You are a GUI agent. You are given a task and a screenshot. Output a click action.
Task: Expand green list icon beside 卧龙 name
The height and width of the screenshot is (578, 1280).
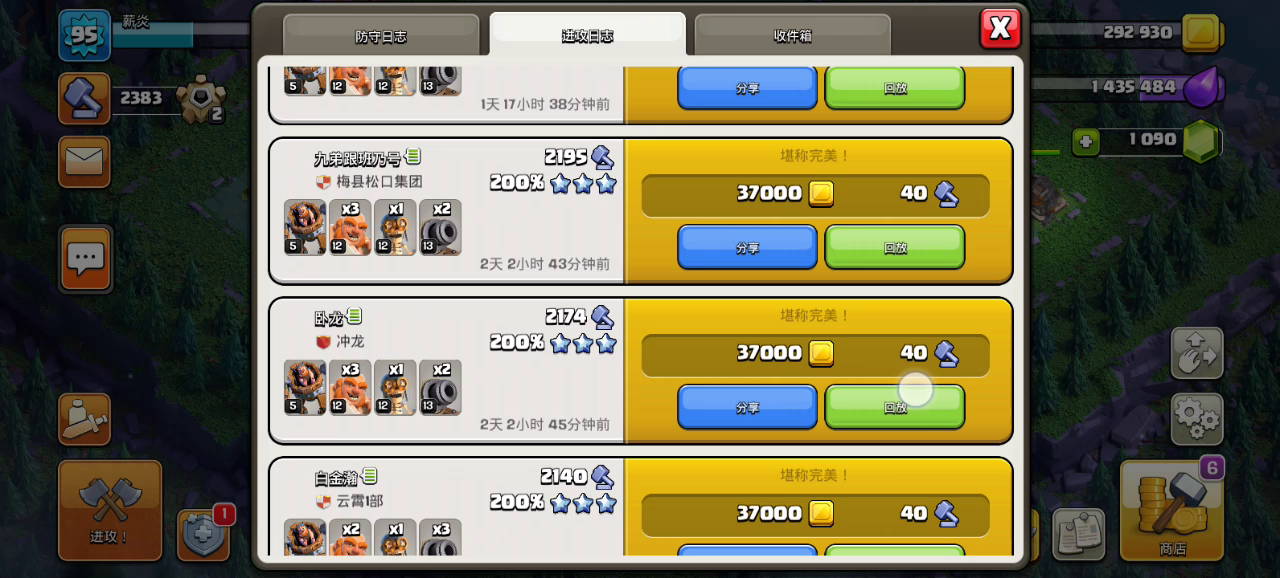pyautogui.click(x=354, y=316)
